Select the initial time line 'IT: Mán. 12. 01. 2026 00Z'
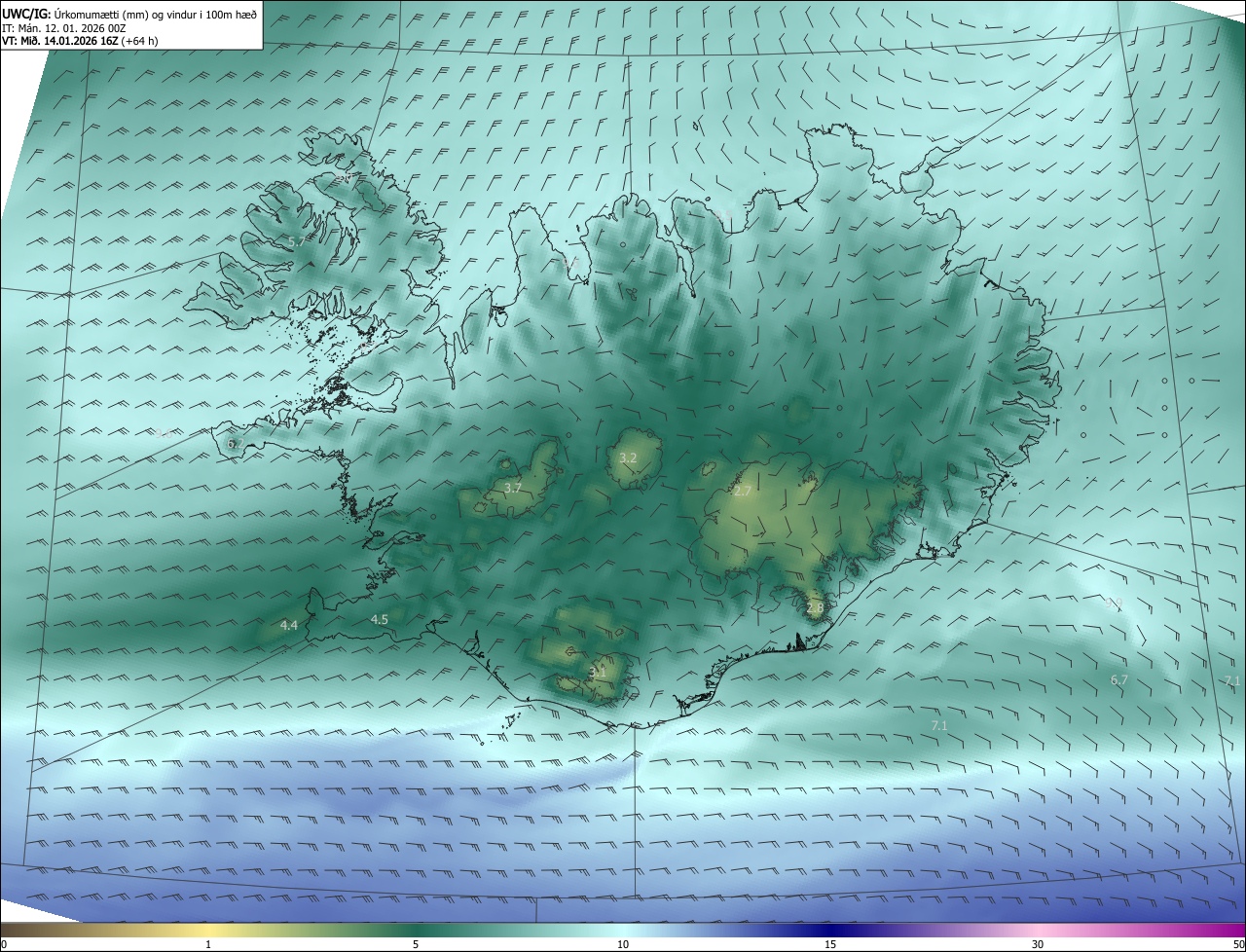The image size is (1246, 952). click(x=63, y=28)
